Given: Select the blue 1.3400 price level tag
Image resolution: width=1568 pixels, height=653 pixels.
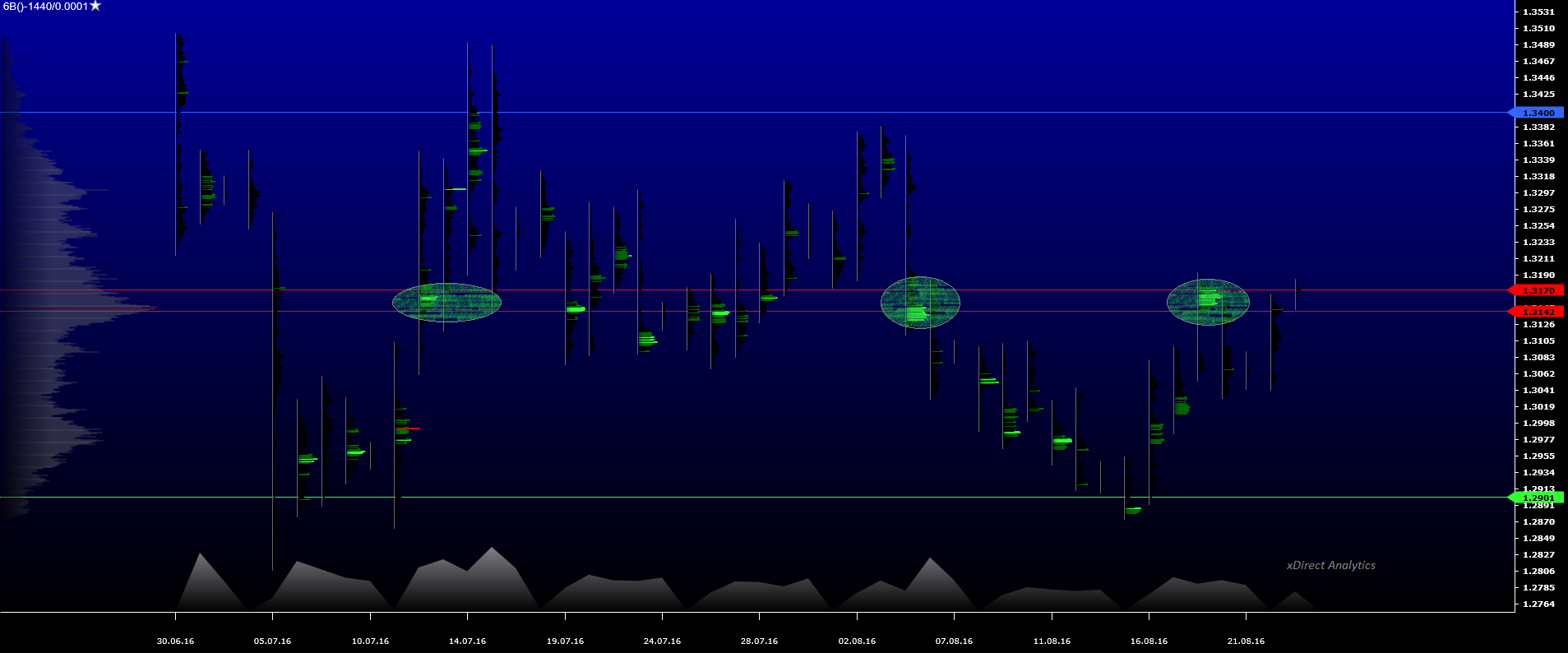Looking at the screenshot, I should 1538,113.
